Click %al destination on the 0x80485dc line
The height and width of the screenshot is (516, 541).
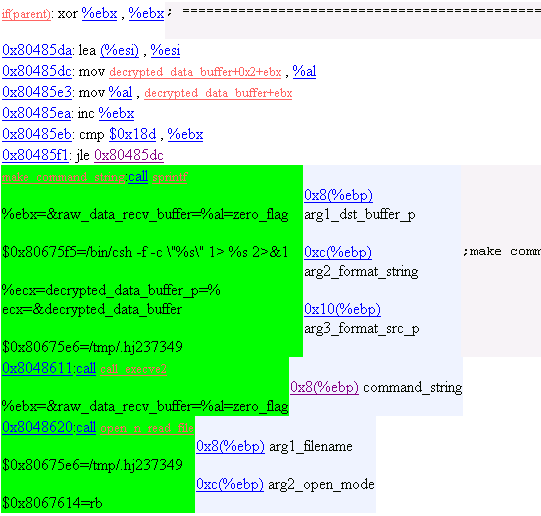point(304,71)
